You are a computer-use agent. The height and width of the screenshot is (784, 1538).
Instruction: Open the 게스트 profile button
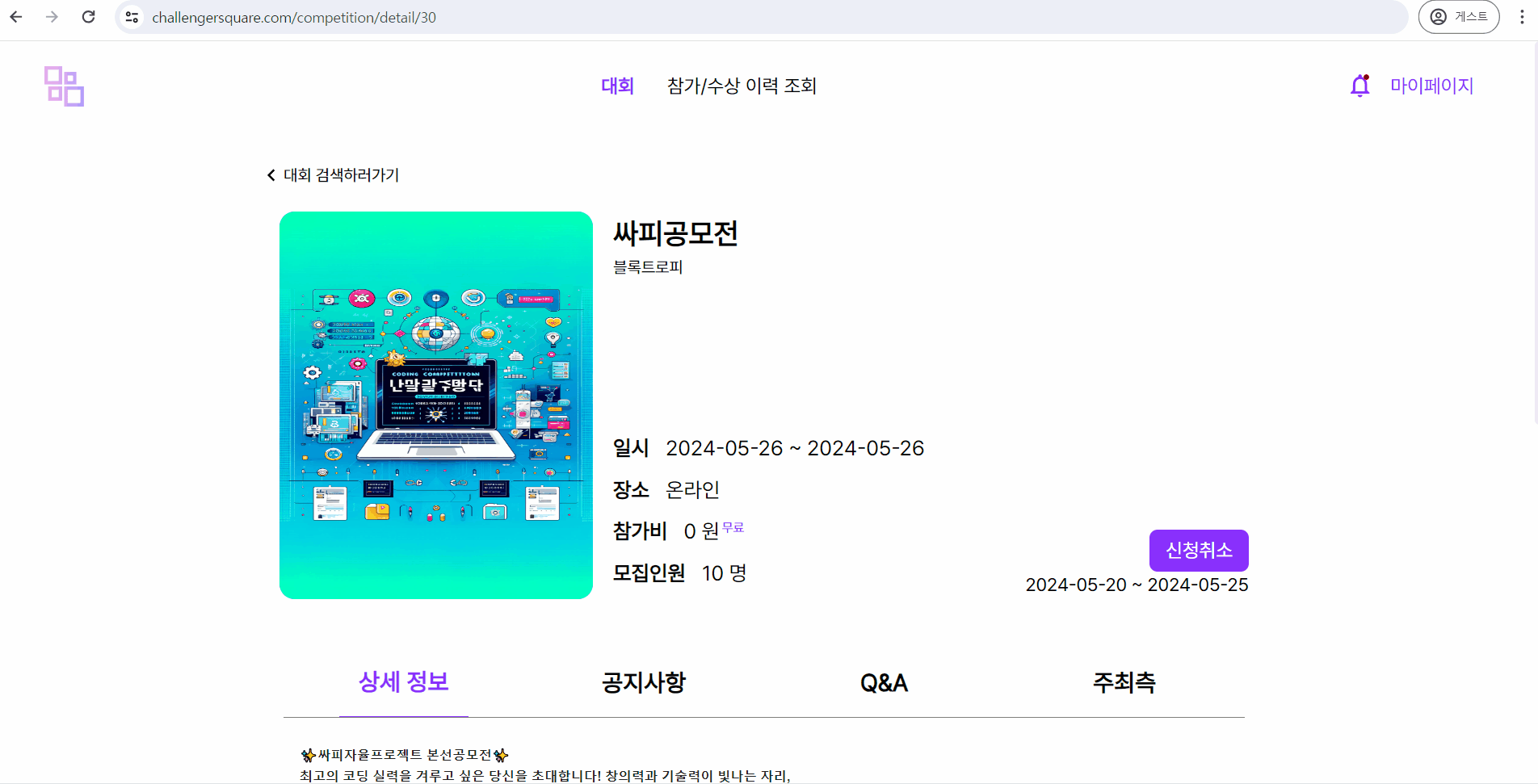1459,17
